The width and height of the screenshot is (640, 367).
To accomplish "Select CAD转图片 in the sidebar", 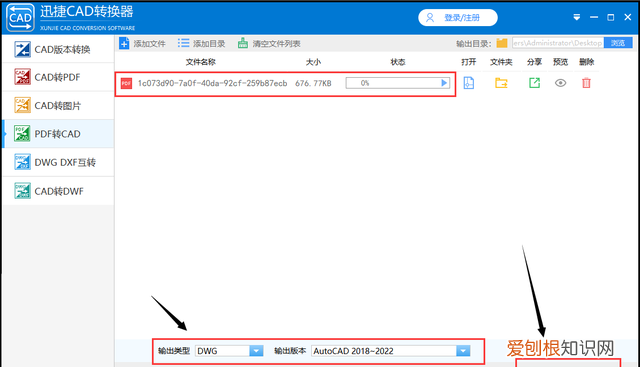I will click(x=58, y=106).
